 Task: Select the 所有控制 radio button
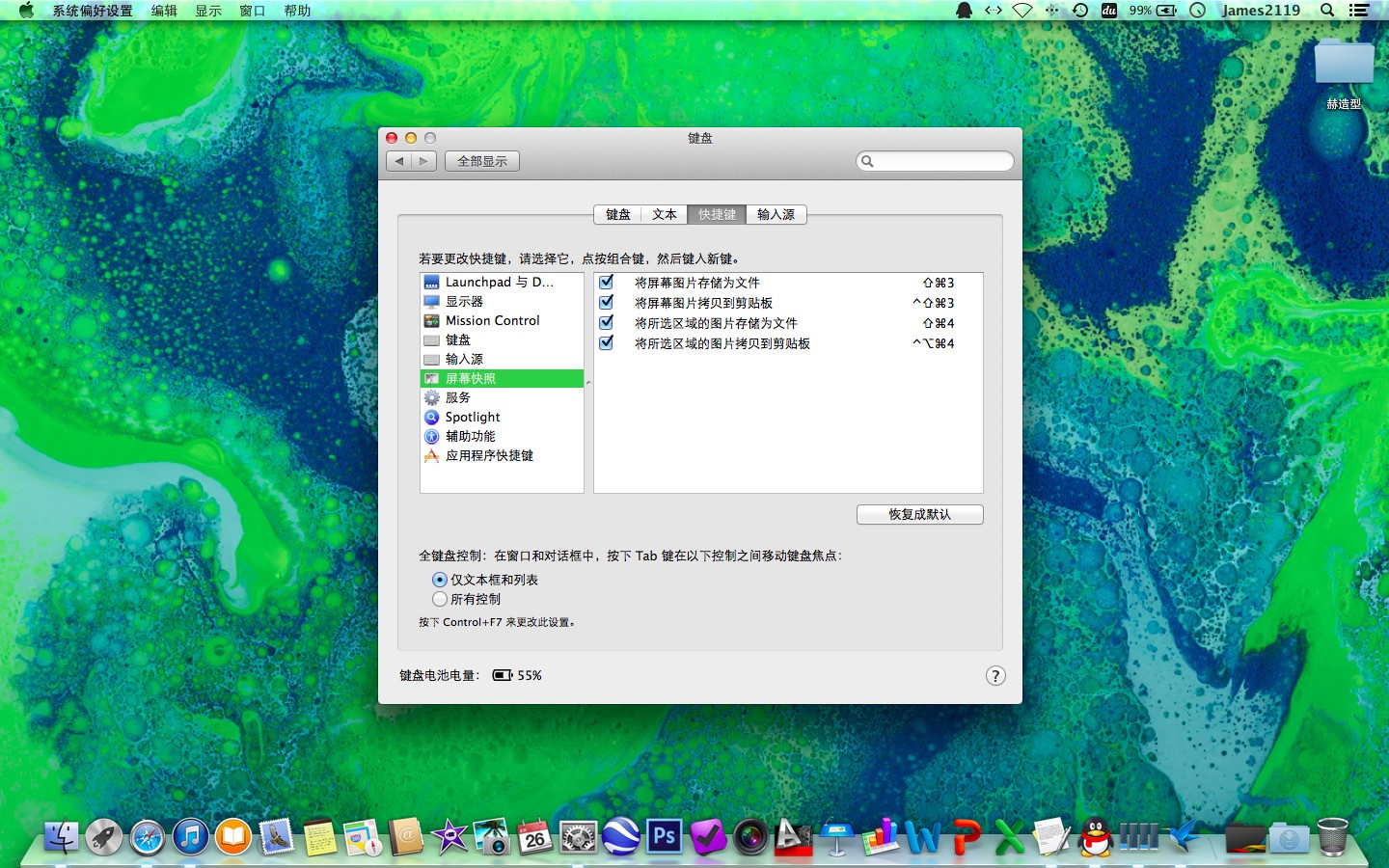[x=440, y=599]
